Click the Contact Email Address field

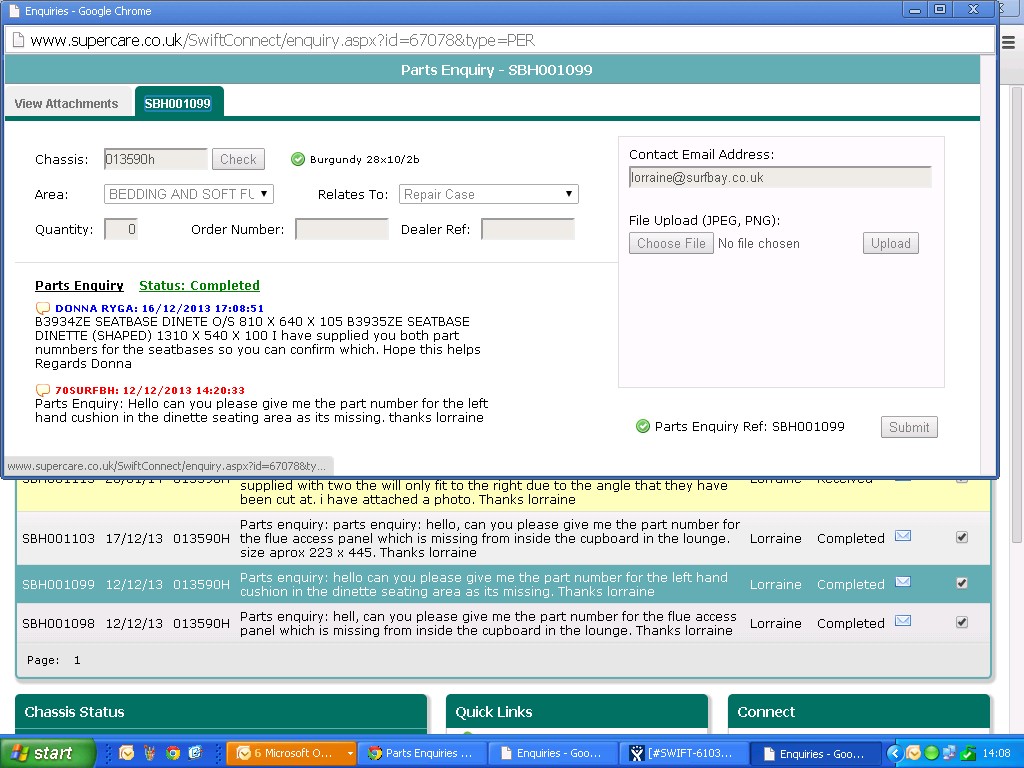coord(780,178)
